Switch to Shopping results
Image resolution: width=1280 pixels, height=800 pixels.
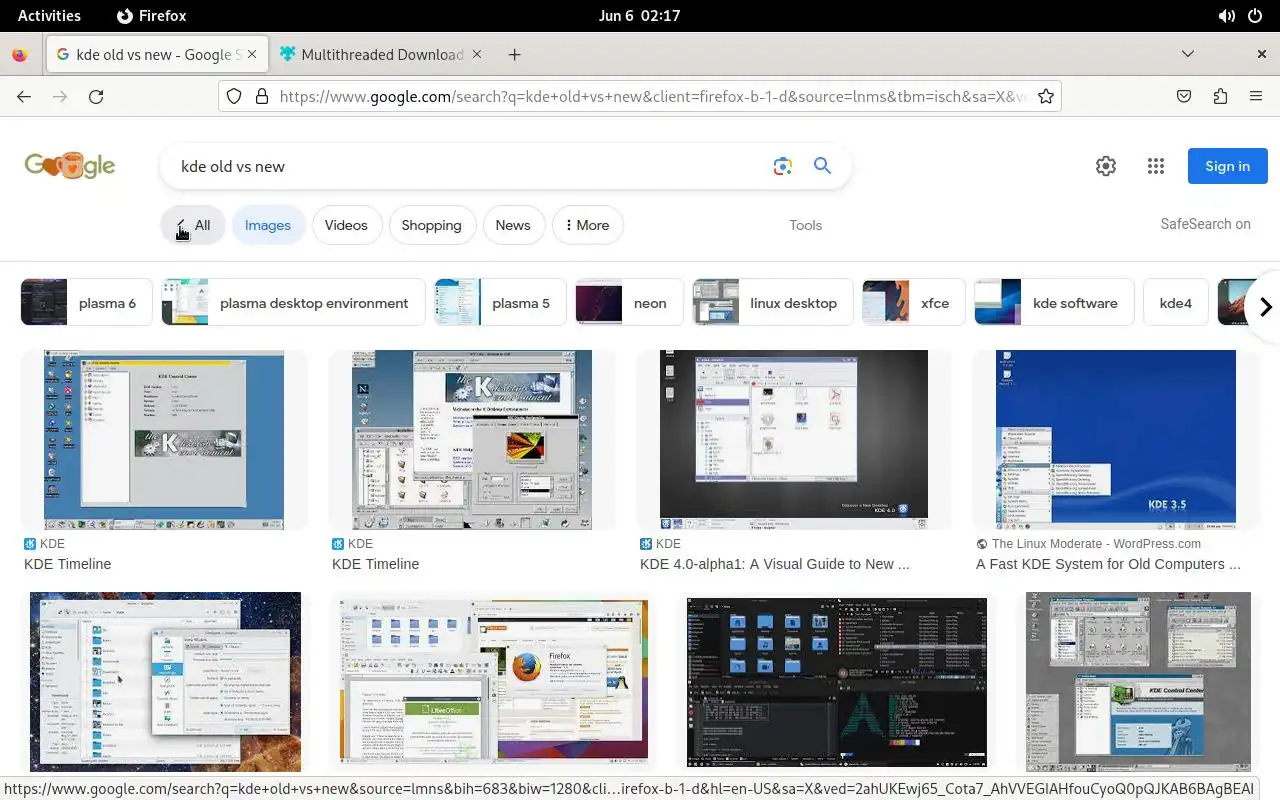point(432,225)
